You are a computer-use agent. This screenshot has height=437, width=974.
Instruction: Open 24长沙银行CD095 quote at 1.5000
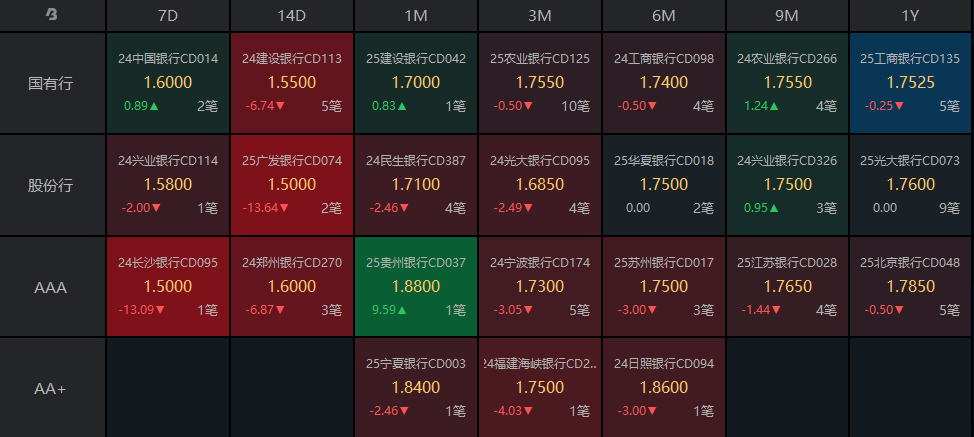(x=168, y=287)
